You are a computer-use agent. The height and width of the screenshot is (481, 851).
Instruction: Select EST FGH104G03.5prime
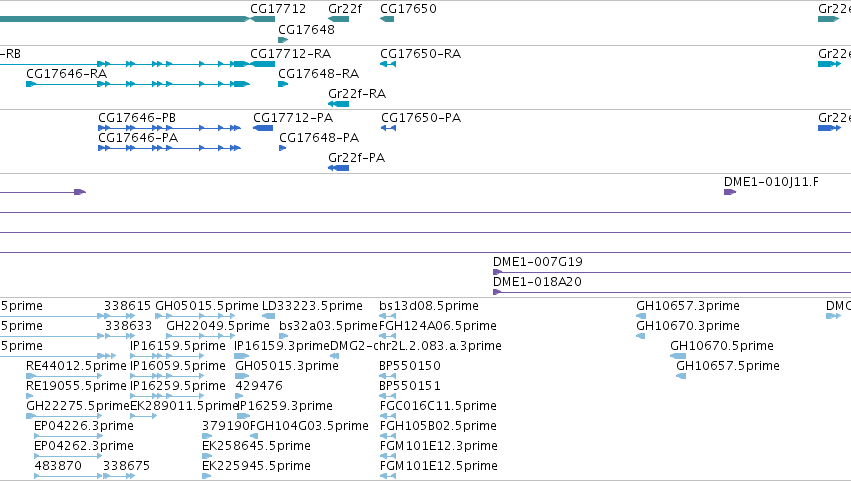coord(309,426)
